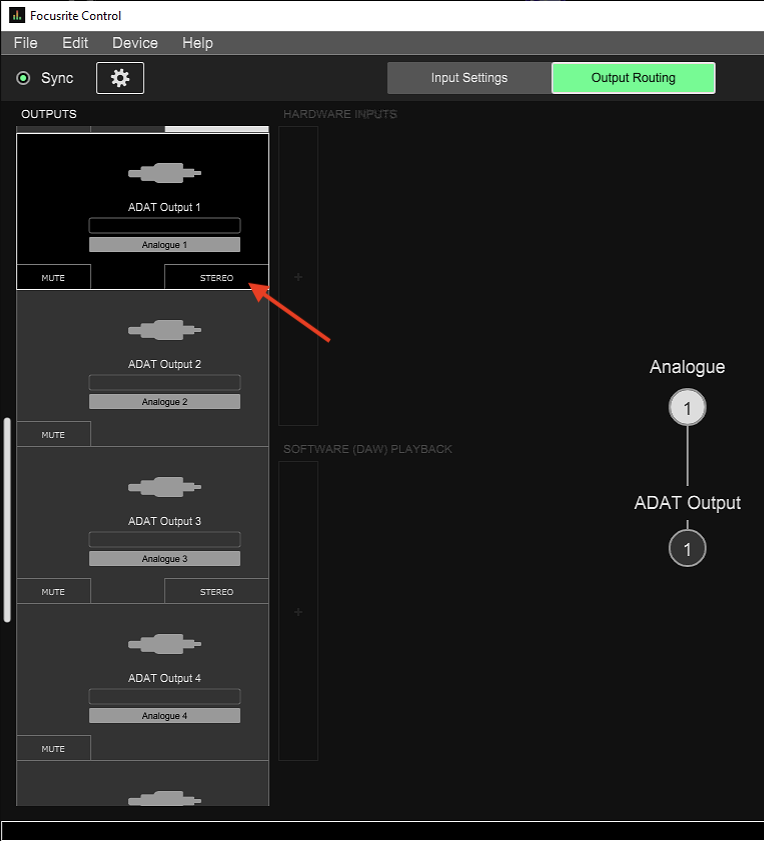Click the OUTPUTS heading

[49, 114]
